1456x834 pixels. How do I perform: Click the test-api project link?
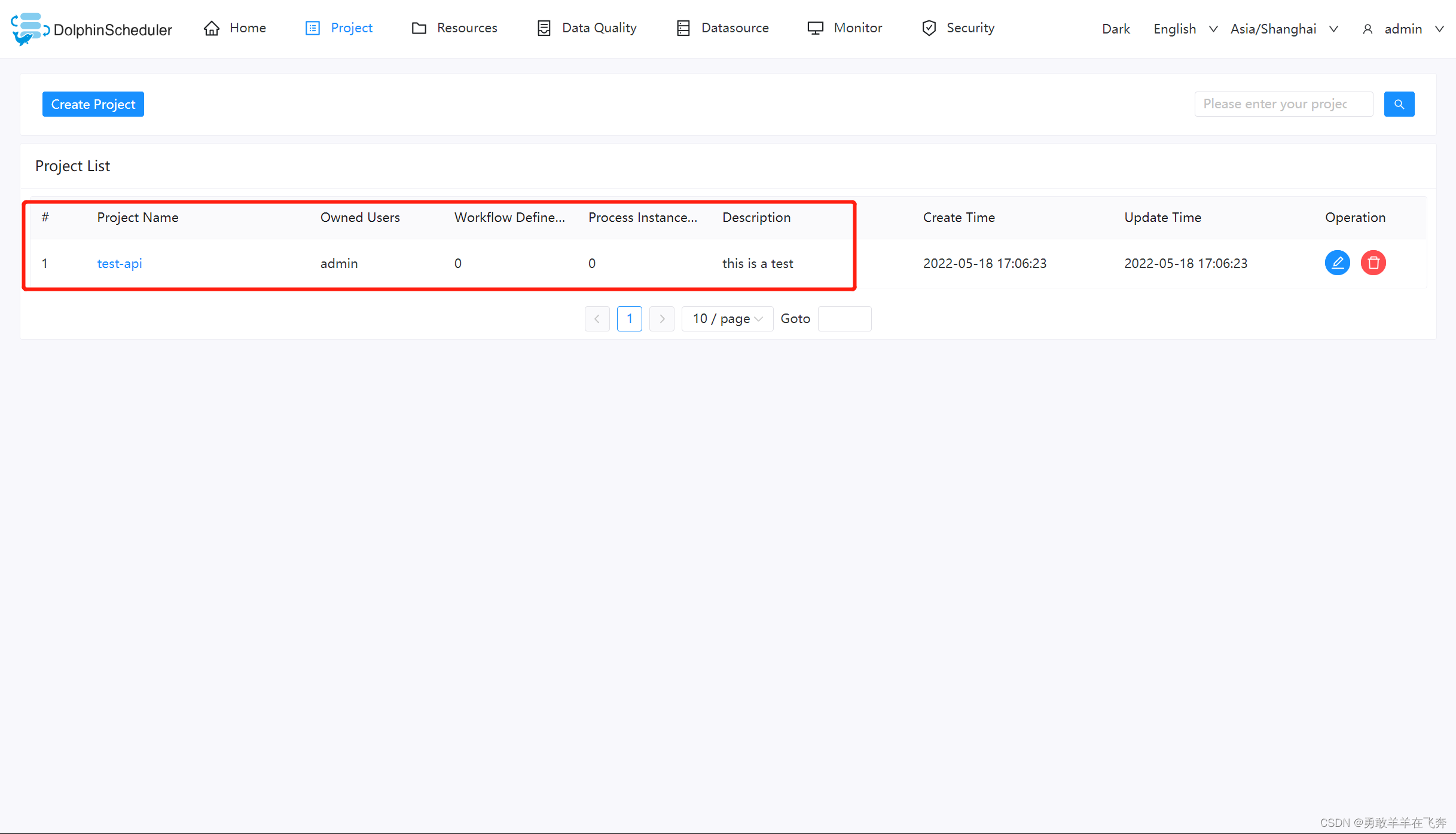(x=119, y=263)
